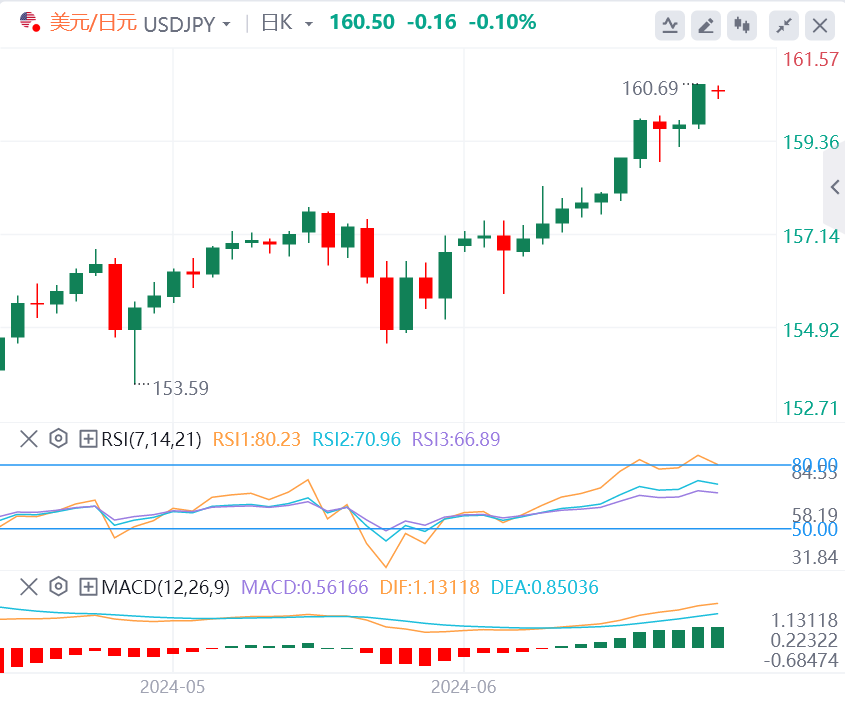The height and width of the screenshot is (705, 845).
Task: Select the drawing pencil tool
Action: coord(706,25)
